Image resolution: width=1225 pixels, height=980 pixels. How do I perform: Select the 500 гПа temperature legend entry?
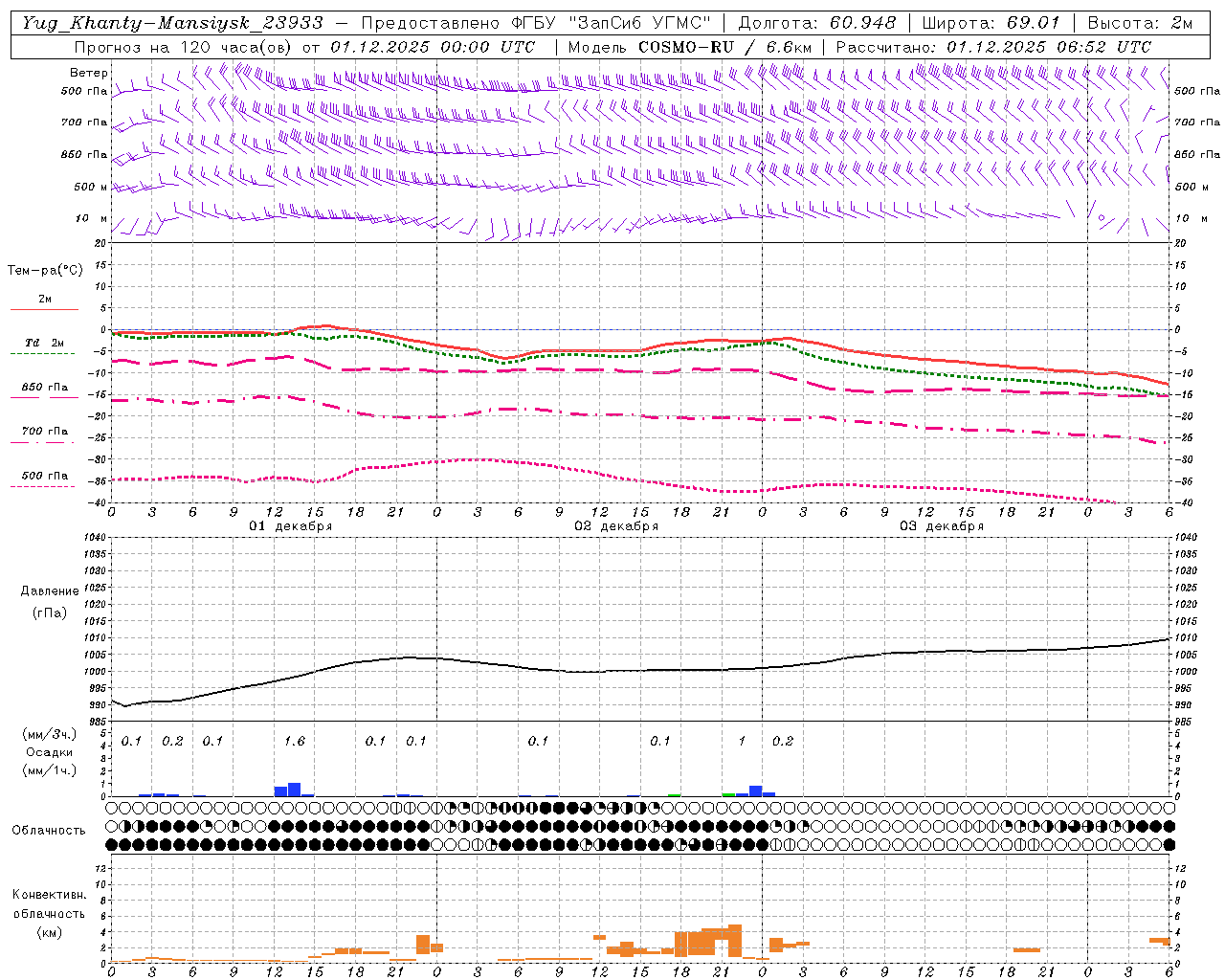point(44,476)
